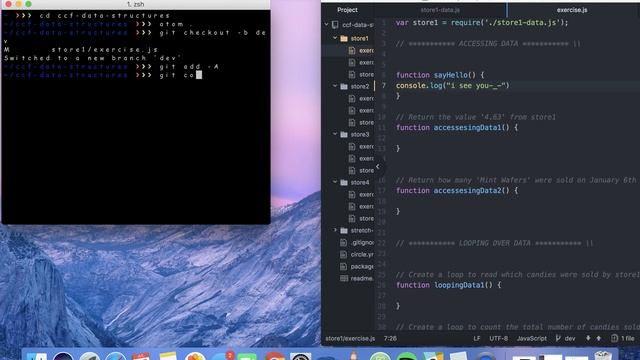Change the LF line ending selector
This screenshot has height=360, width=640.
[x=477, y=338]
